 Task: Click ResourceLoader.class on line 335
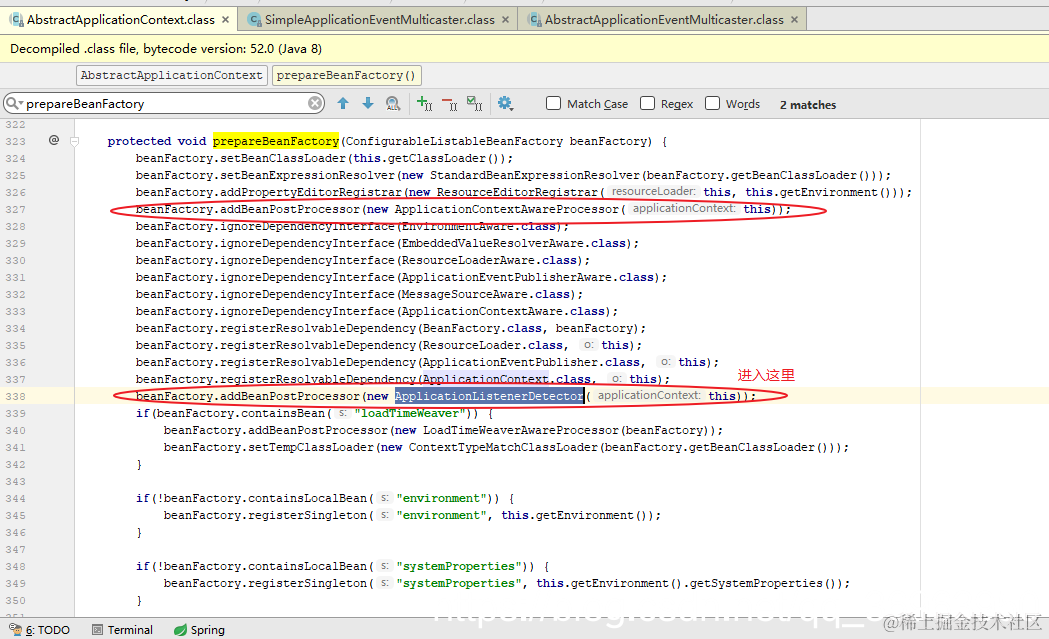[492, 345]
